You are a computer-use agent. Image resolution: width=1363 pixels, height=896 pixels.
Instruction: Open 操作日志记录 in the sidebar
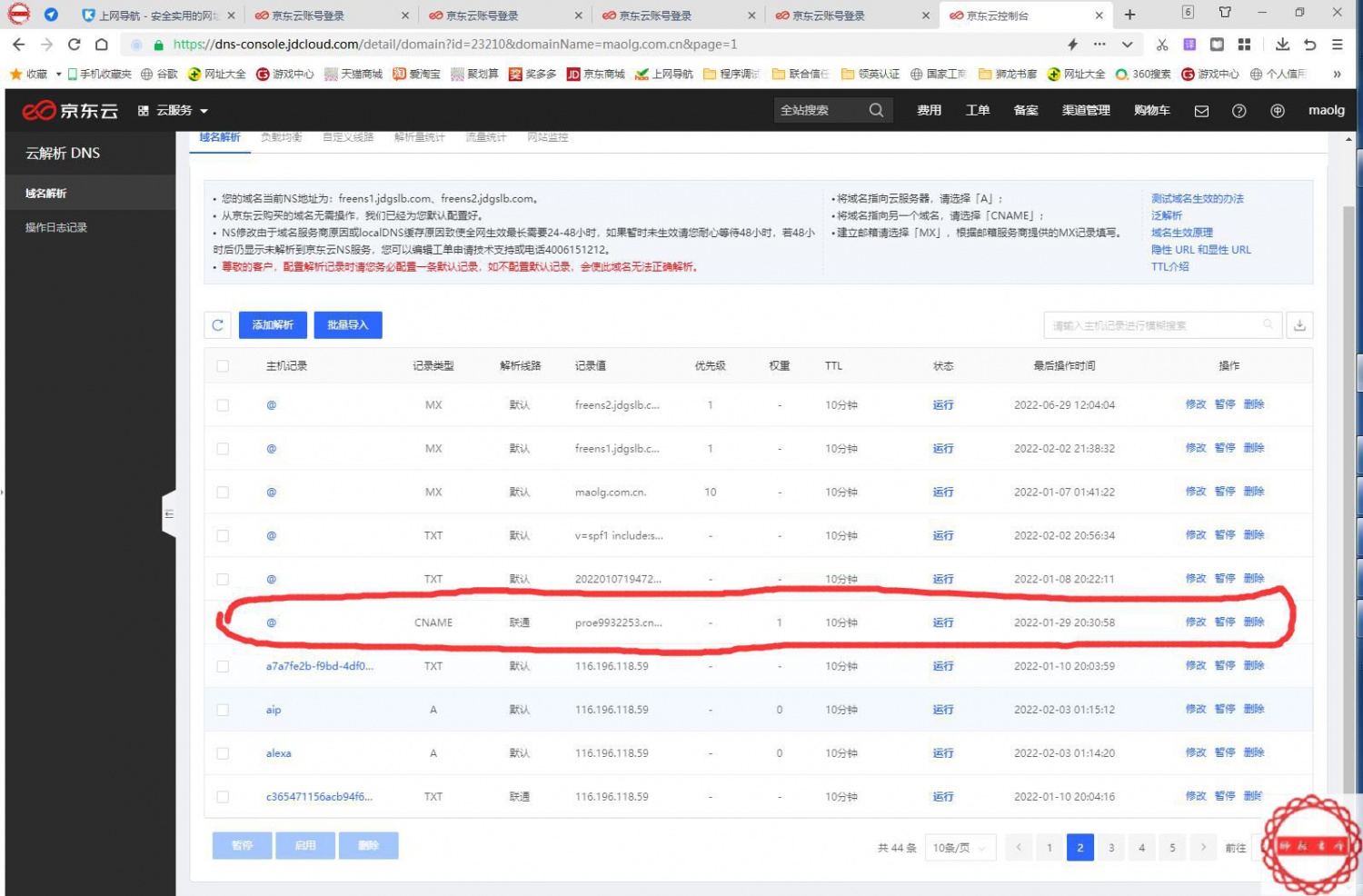point(56,228)
